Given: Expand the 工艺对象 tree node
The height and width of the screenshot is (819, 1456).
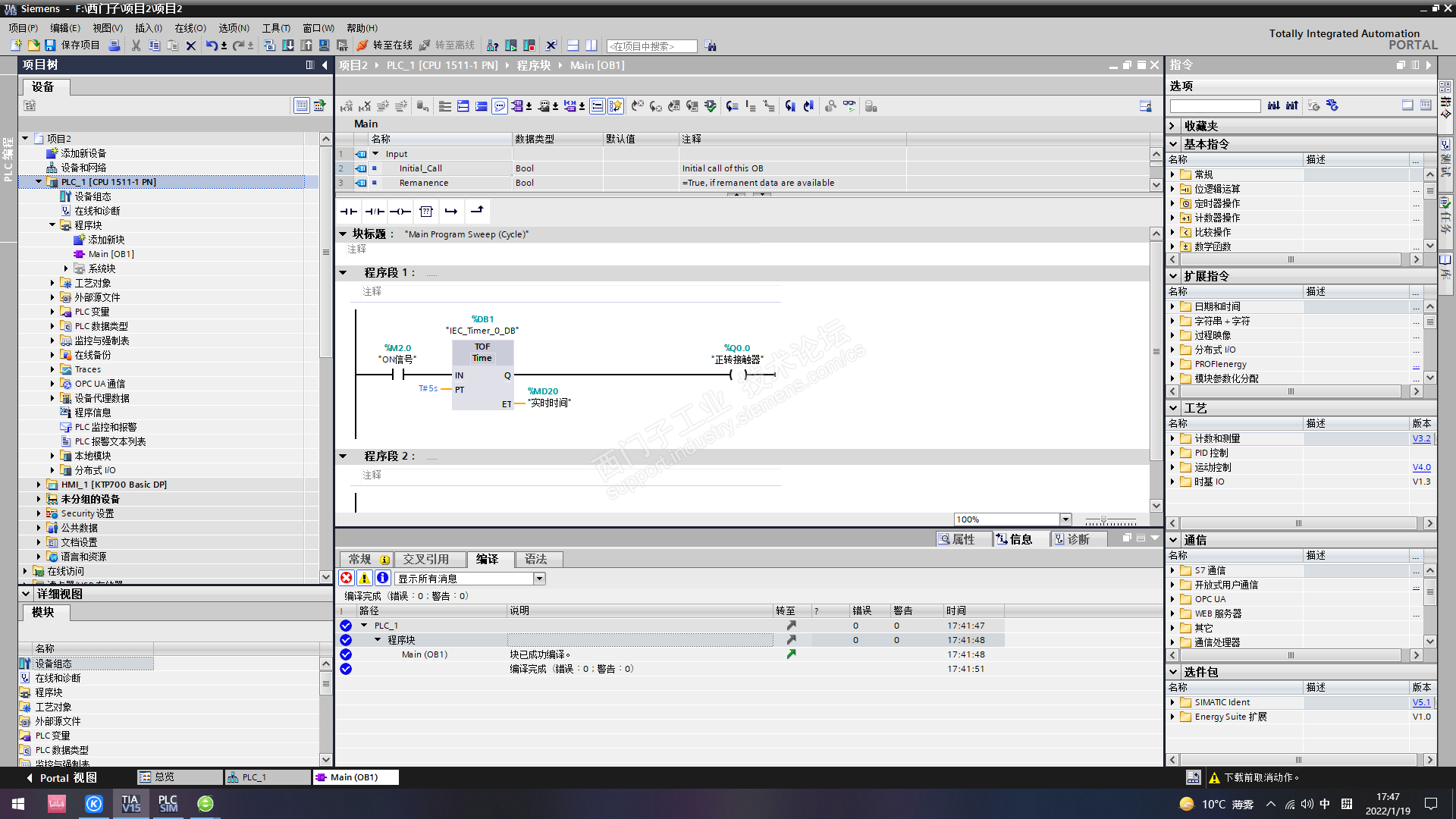Looking at the screenshot, I should 52,283.
